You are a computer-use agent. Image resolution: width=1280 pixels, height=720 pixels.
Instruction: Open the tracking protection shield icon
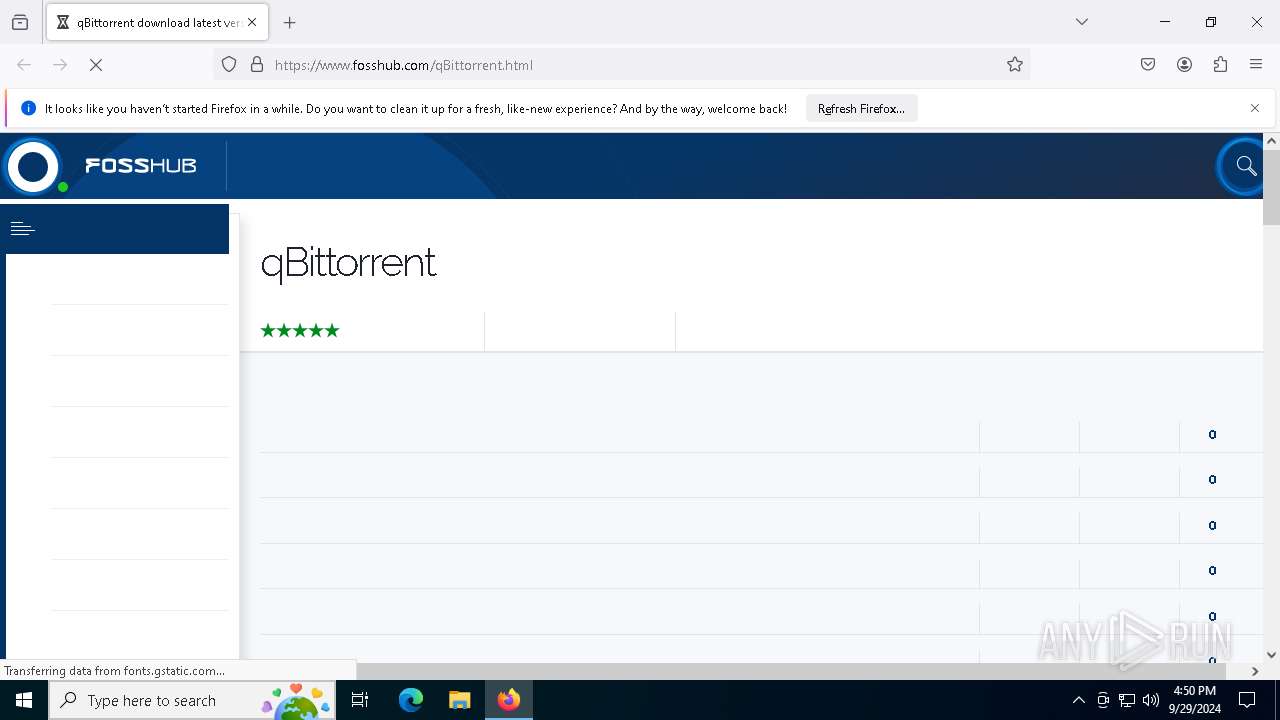tap(229, 65)
